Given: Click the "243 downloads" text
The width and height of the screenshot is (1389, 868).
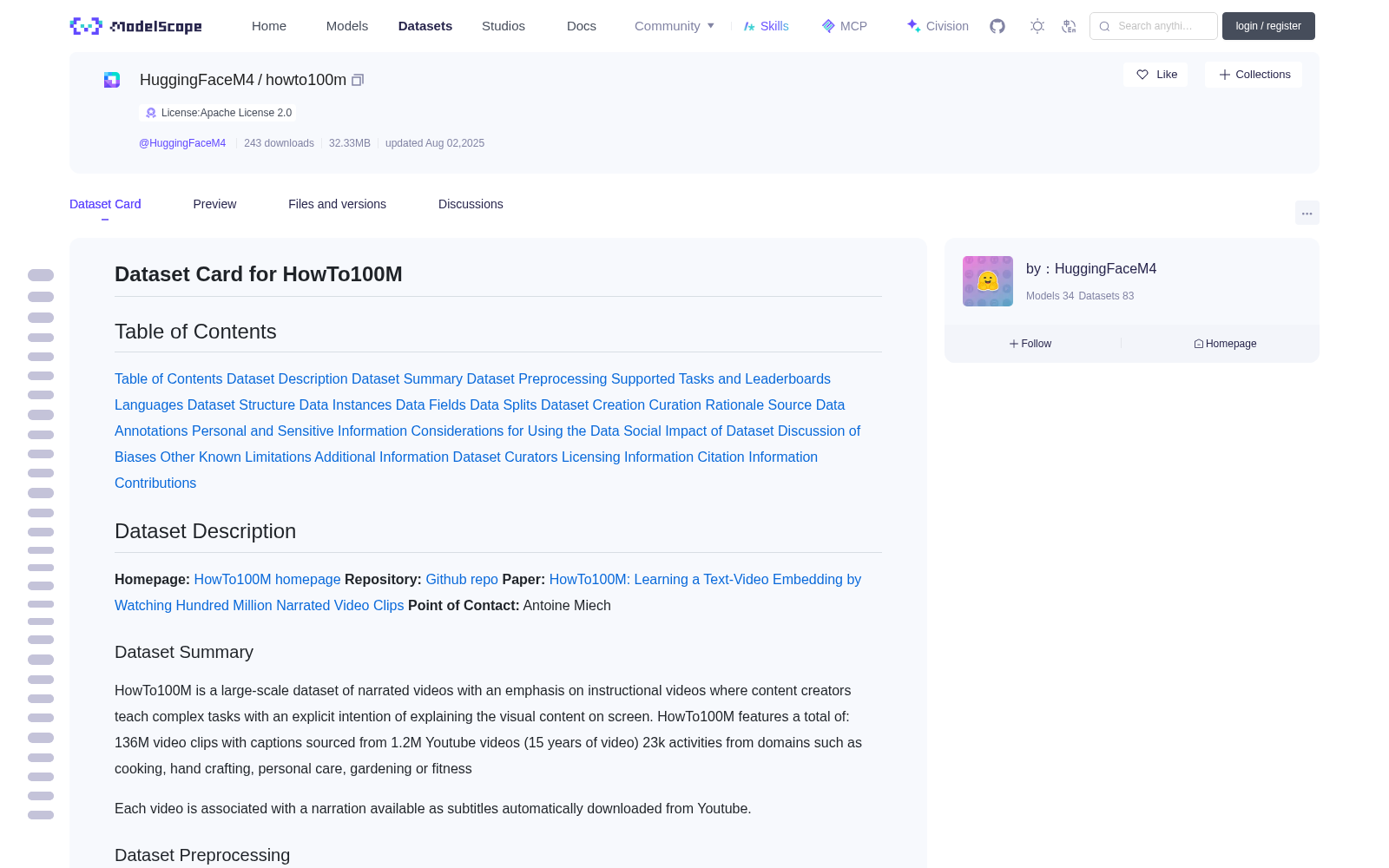Looking at the screenshot, I should (x=279, y=143).
